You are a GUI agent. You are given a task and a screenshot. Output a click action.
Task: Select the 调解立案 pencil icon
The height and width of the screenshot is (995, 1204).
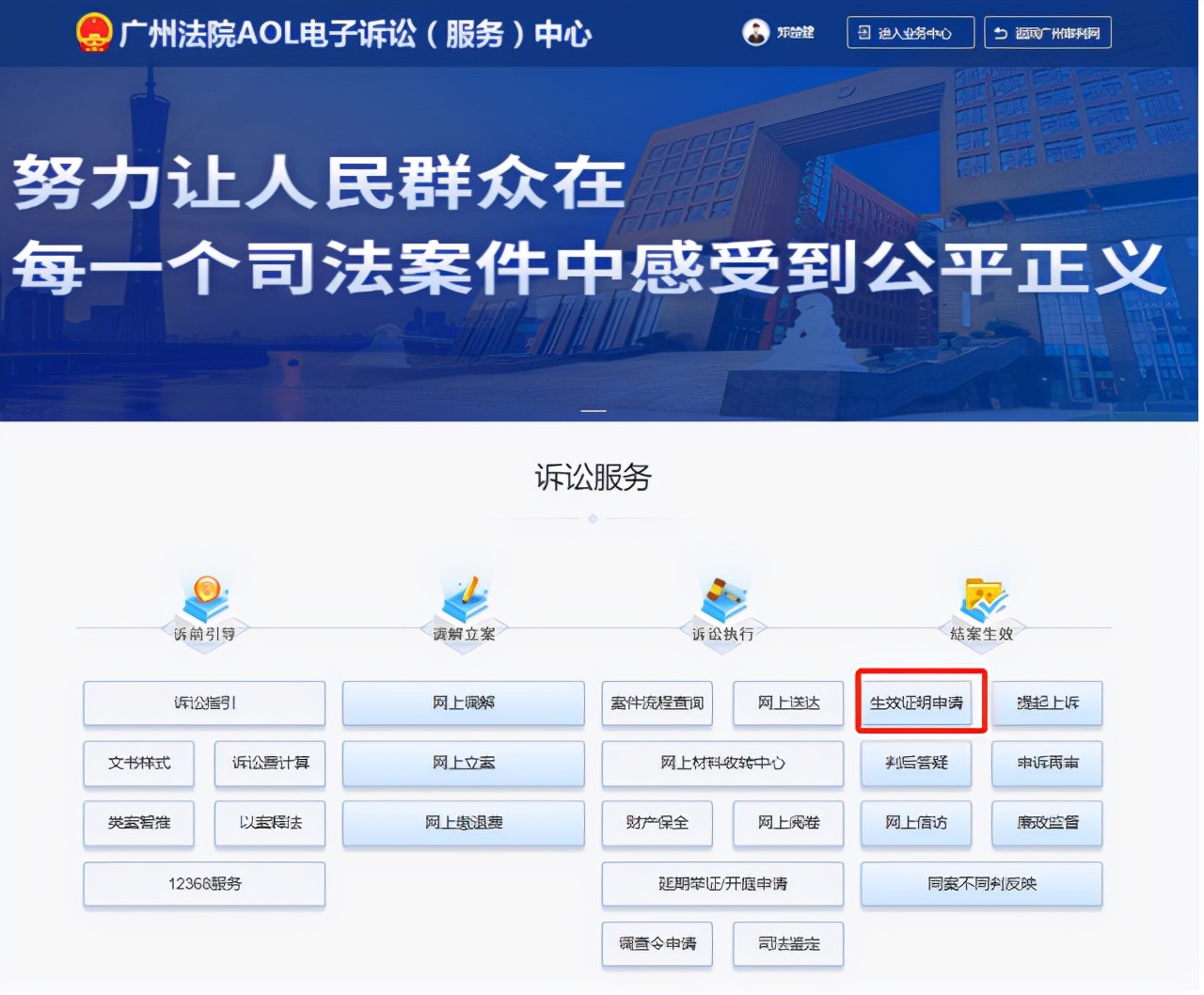tap(462, 592)
